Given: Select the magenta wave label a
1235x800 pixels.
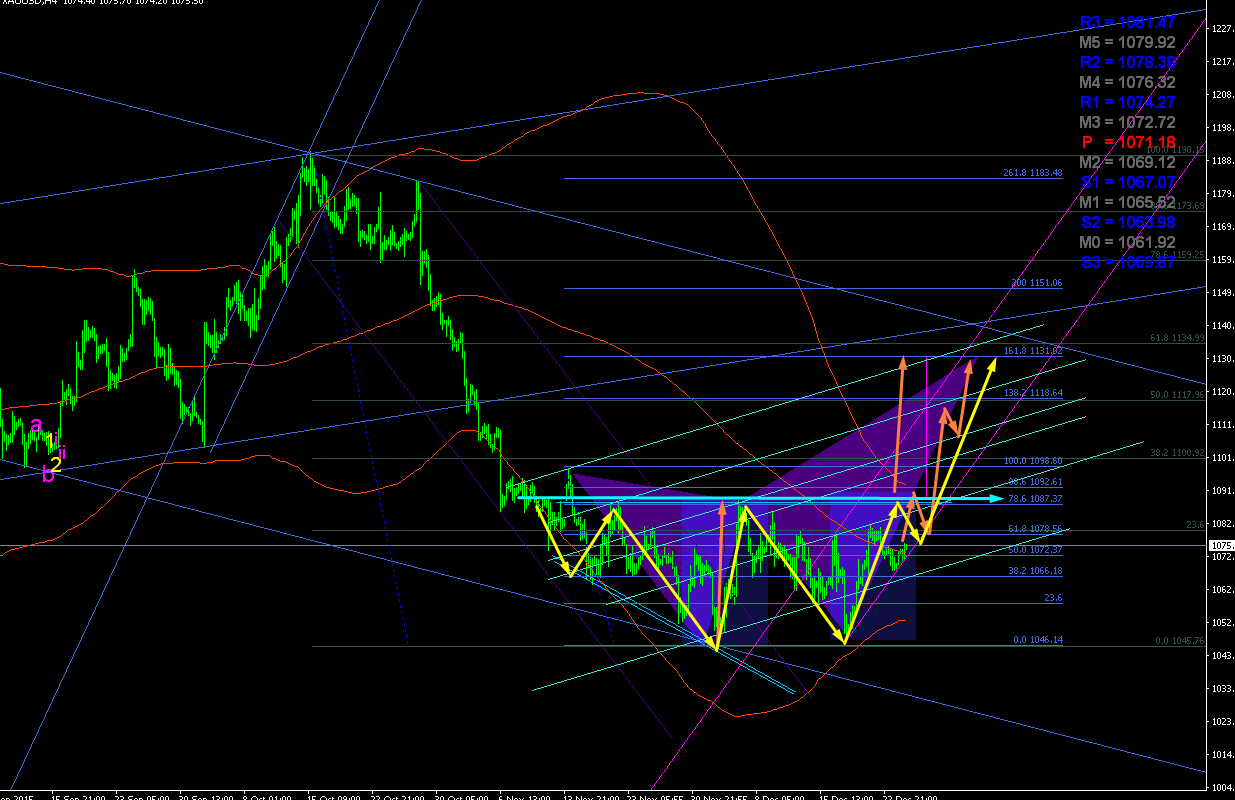Looking at the screenshot, I should click(36, 425).
